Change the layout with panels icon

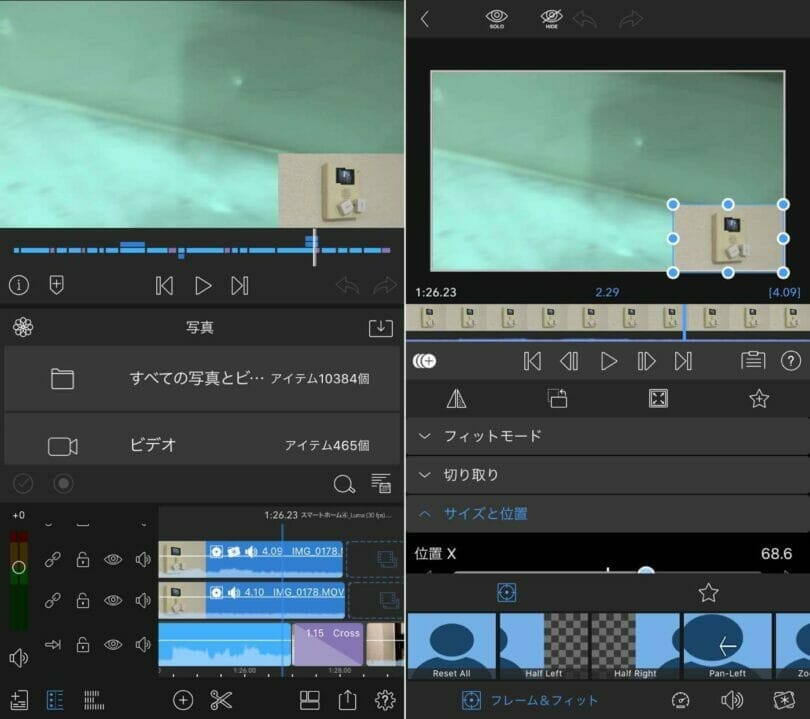(309, 700)
